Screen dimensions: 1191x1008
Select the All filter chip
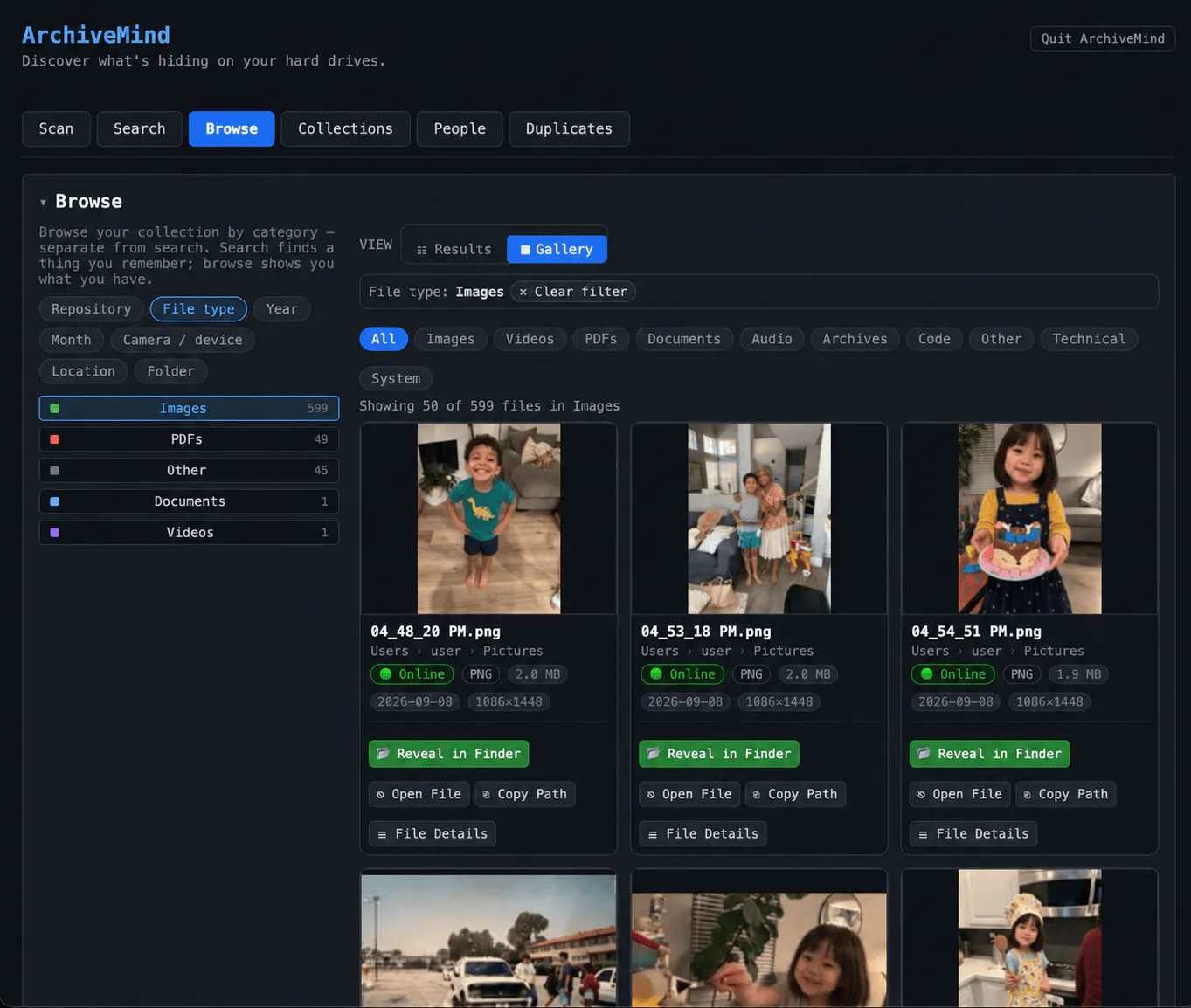coord(384,339)
